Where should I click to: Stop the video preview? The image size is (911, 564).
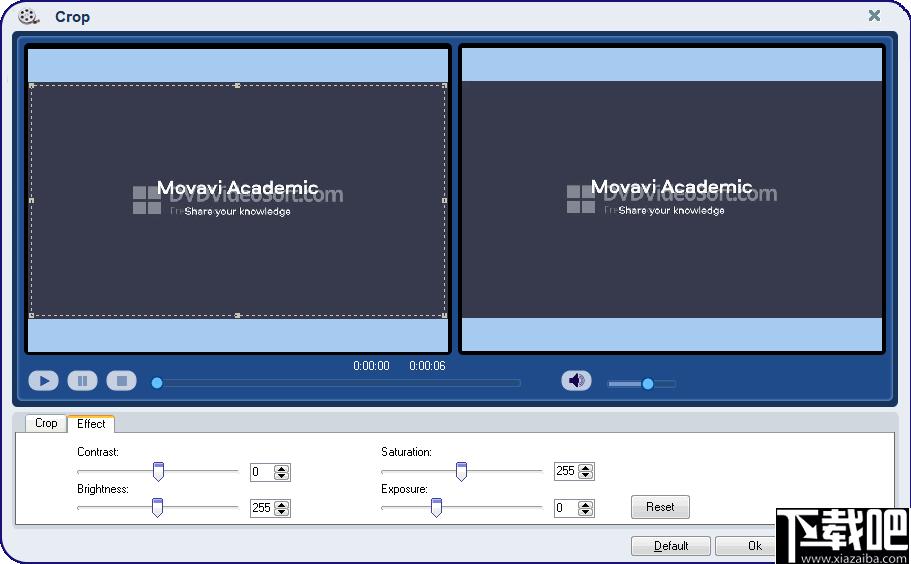[x=121, y=381]
